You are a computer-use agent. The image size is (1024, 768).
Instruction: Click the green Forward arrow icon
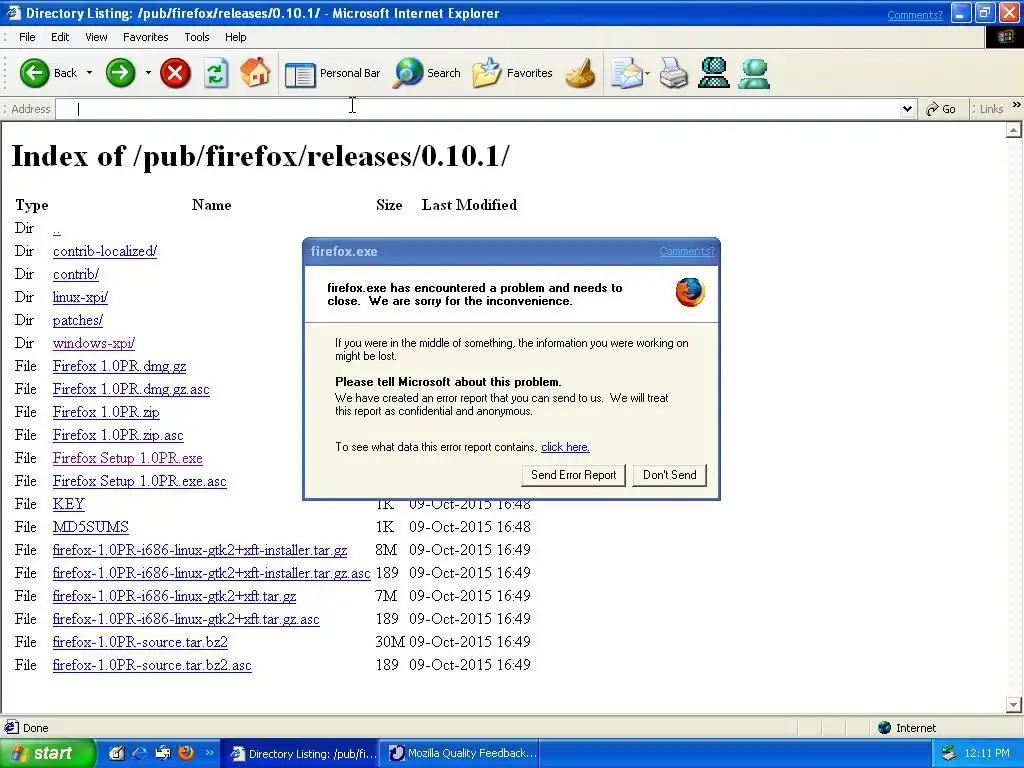(x=120, y=72)
